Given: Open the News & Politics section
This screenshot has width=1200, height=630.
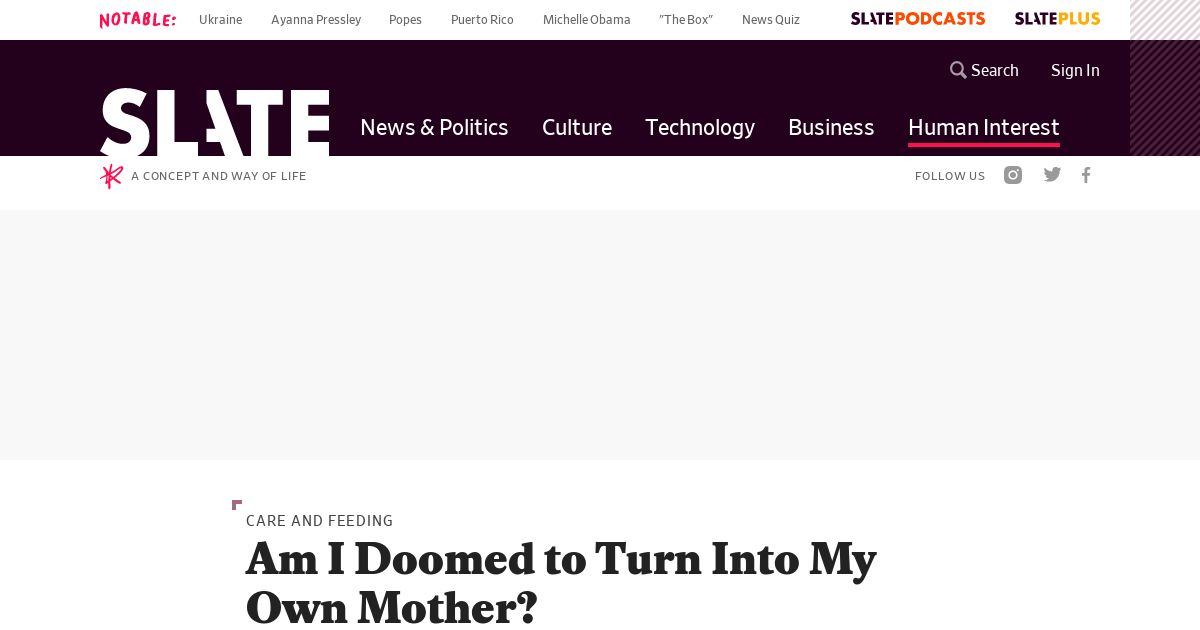Looking at the screenshot, I should pyautogui.click(x=434, y=127).
